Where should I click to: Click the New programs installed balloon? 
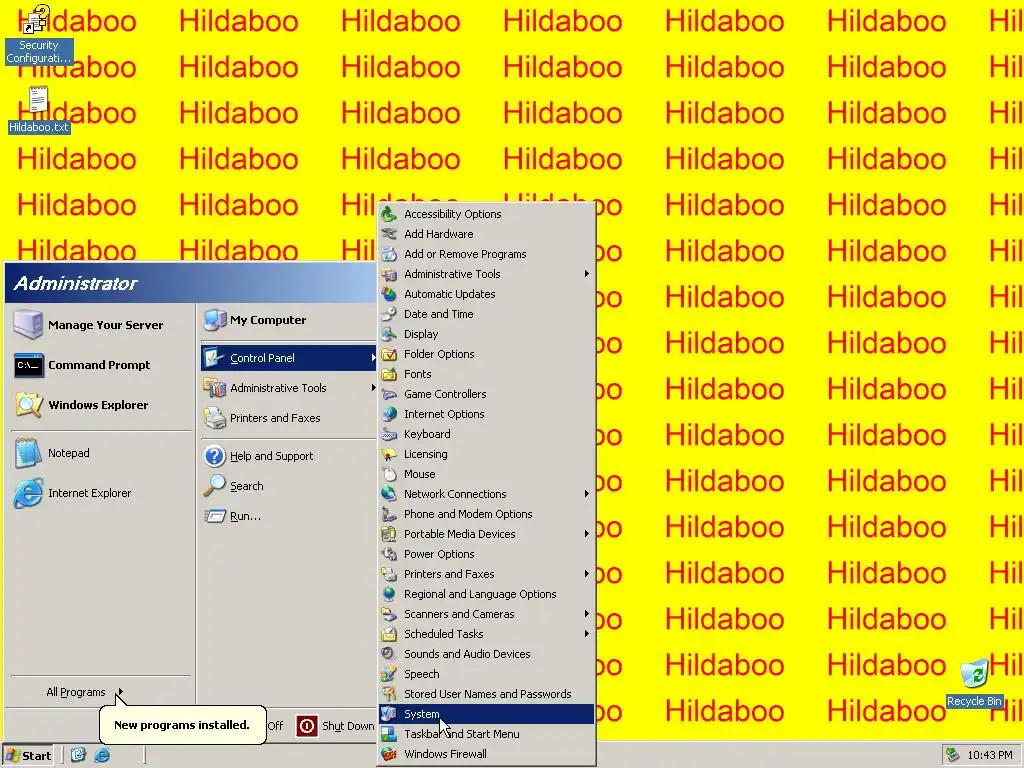point(182,724)
